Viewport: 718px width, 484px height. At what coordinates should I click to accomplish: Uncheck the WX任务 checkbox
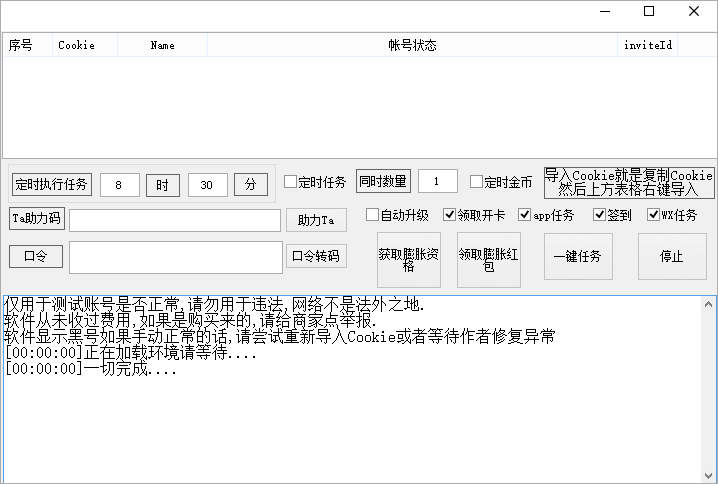[653, 215]
